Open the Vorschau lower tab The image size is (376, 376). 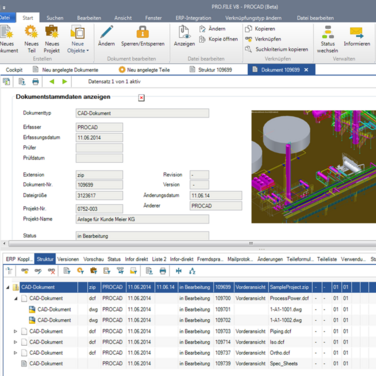94,259
